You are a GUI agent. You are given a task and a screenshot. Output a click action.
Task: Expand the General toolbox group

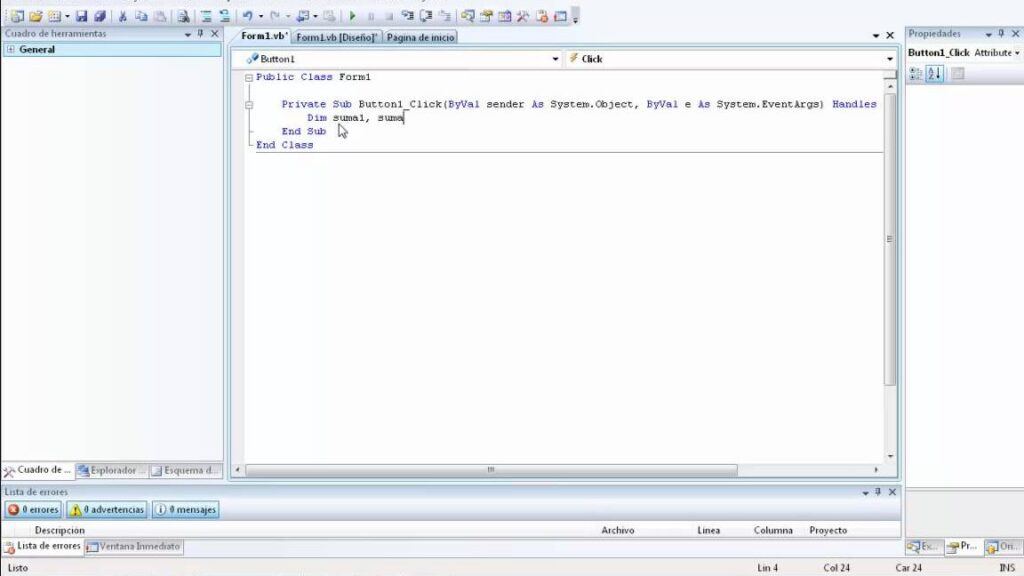(10, 50)
